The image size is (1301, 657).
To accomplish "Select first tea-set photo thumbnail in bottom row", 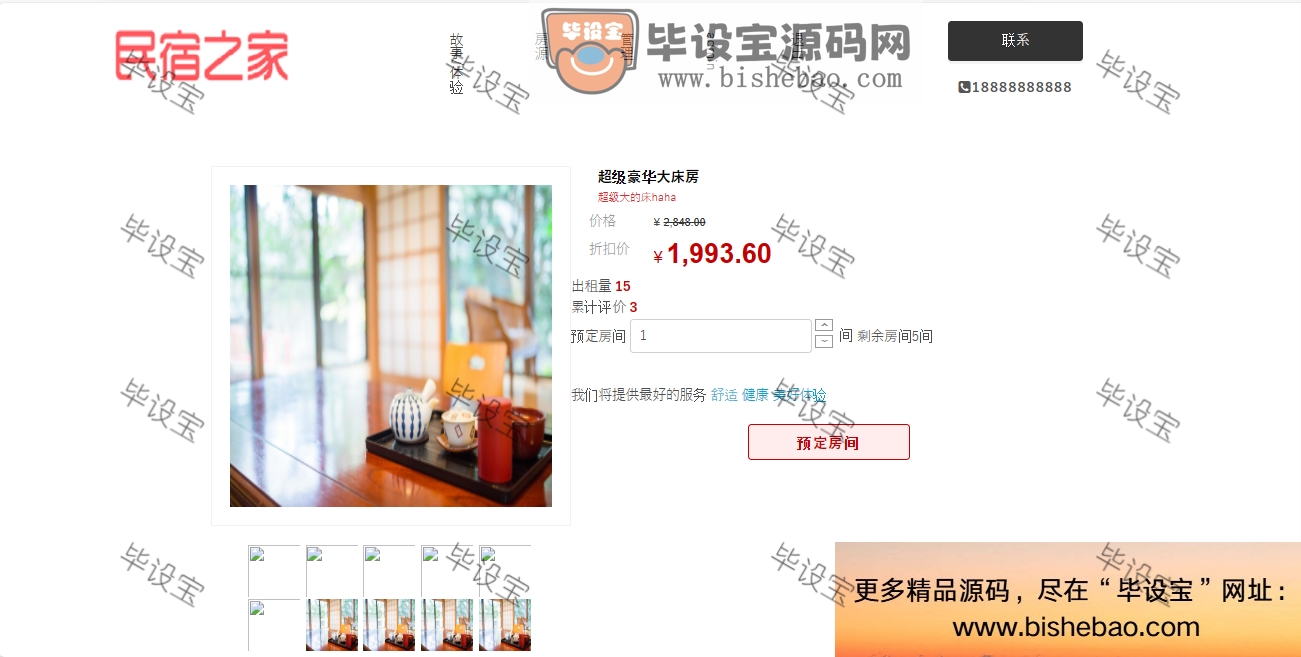I will coord(332,625).
